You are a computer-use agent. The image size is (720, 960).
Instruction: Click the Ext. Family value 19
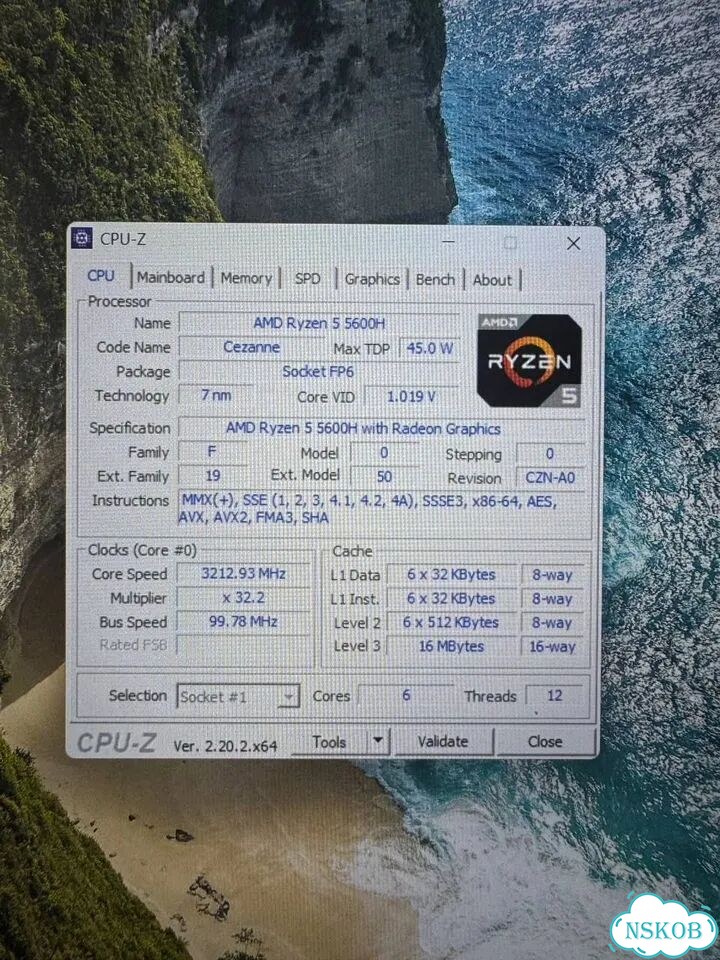click(x=212, y=476)
